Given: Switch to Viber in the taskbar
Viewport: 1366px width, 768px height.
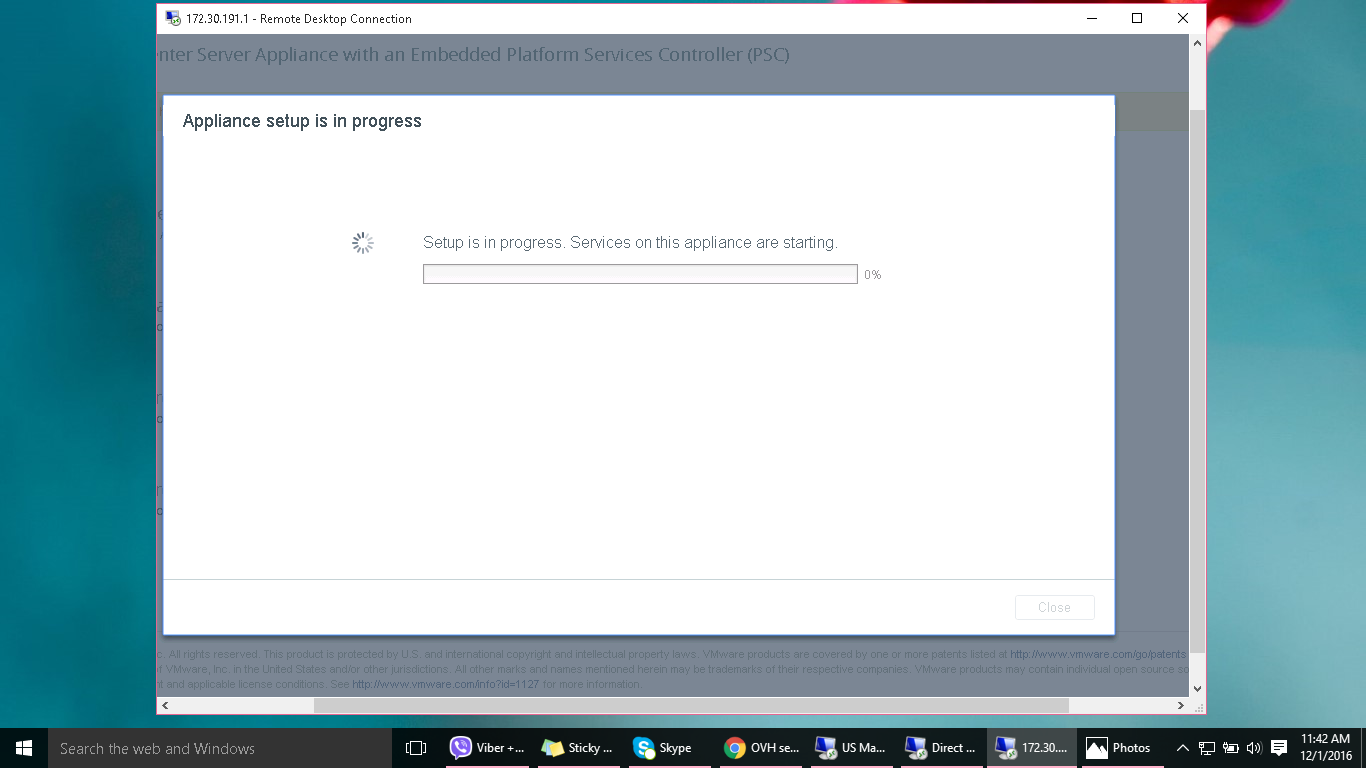Looking at the screenshot, I should click(x=488, y=748).
